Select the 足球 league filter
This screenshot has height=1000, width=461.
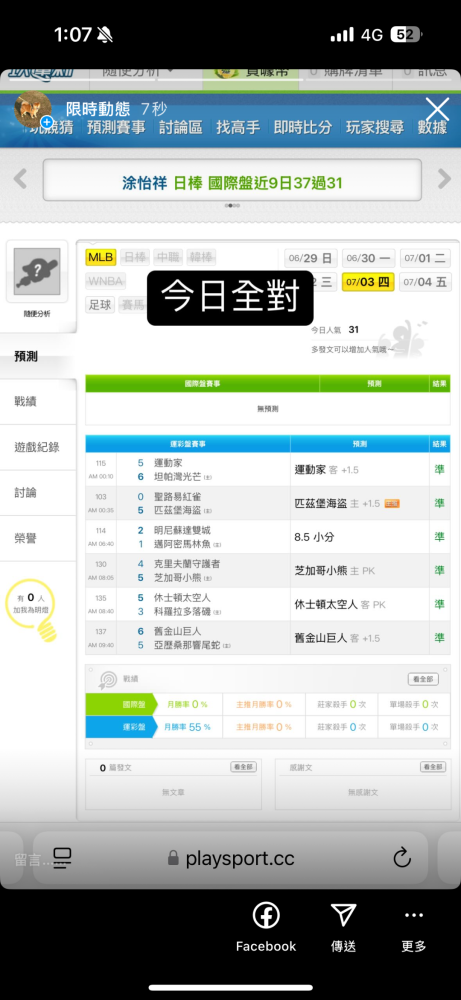pos(100,305)
